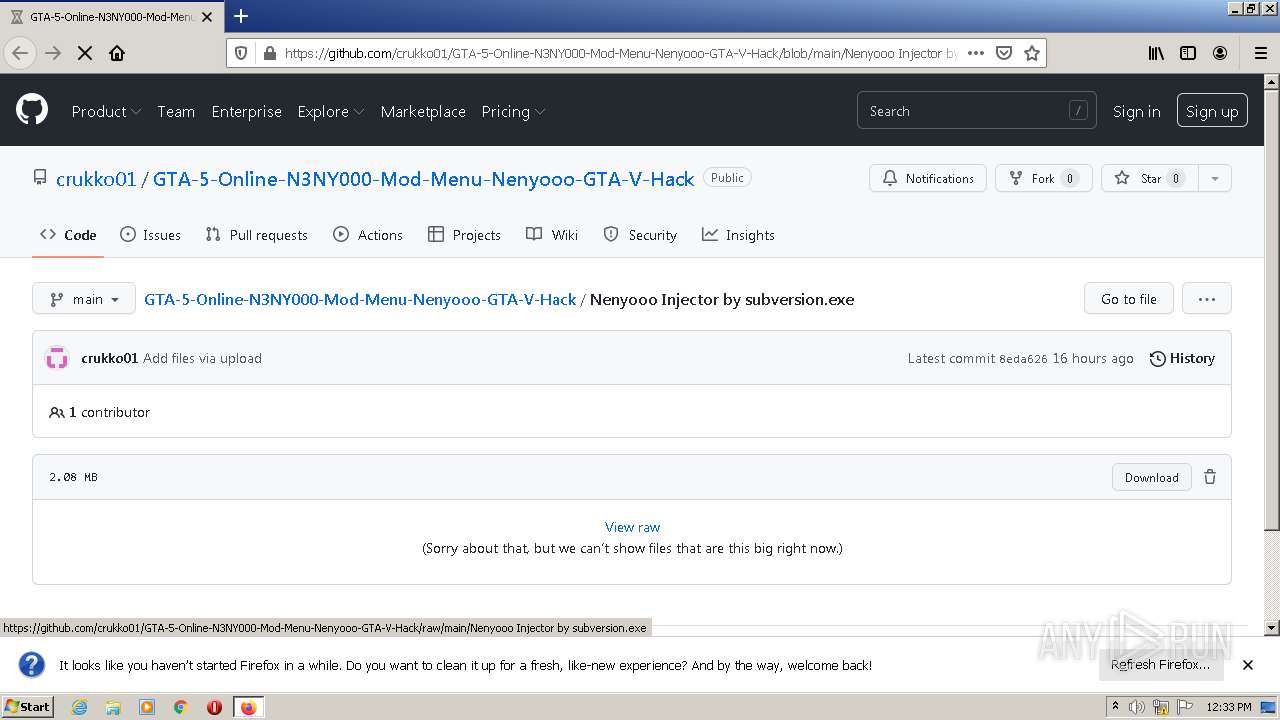Image resolution: width=1280 pixels, height=720 pixels.
Task: Open page actions three-dot menu
Action: click(976, 53)
